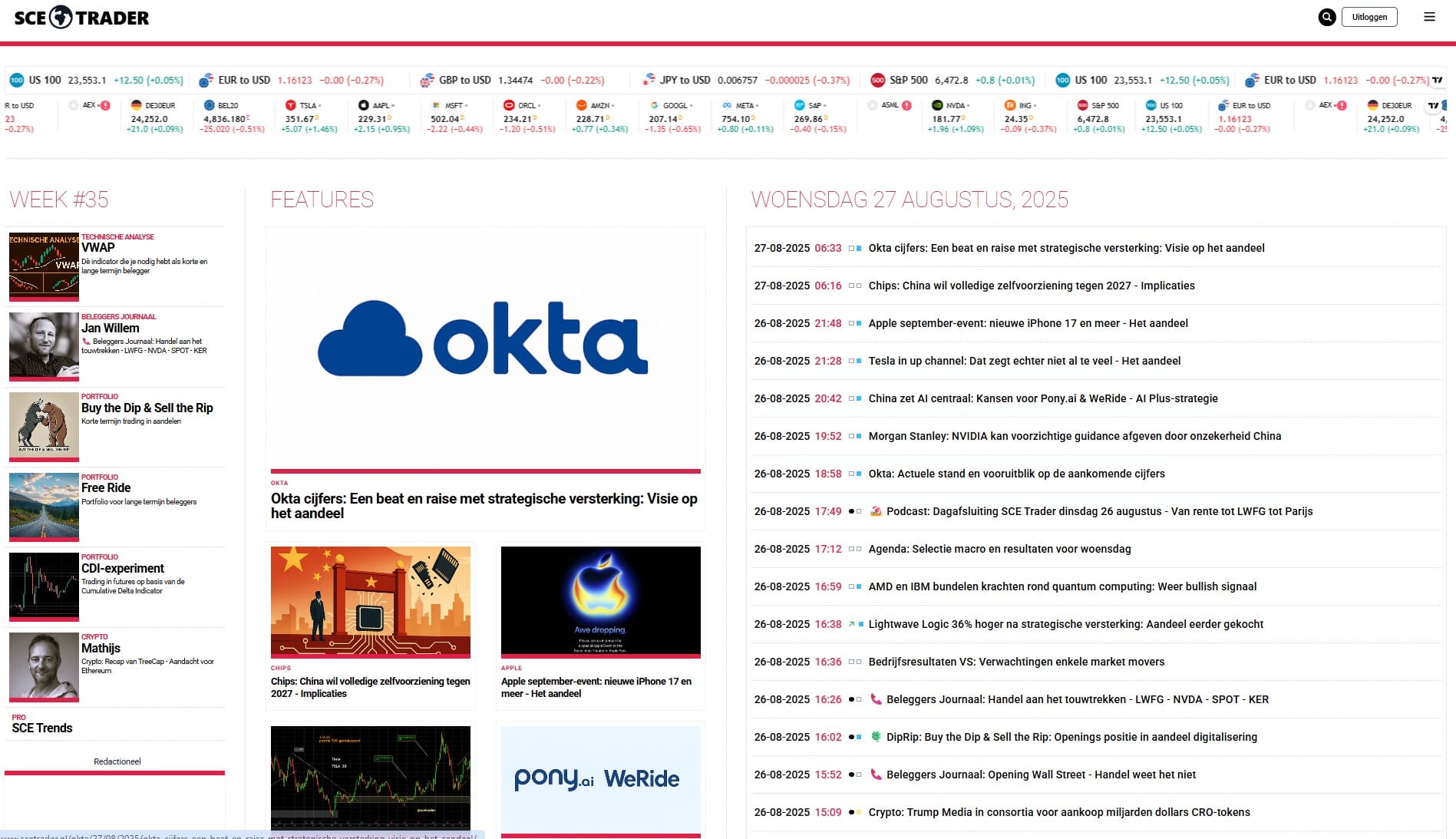This screenshot has height=839, width=1456.
Task: Open China zet AI centraal headline
Action: (x=1043, y=398)
